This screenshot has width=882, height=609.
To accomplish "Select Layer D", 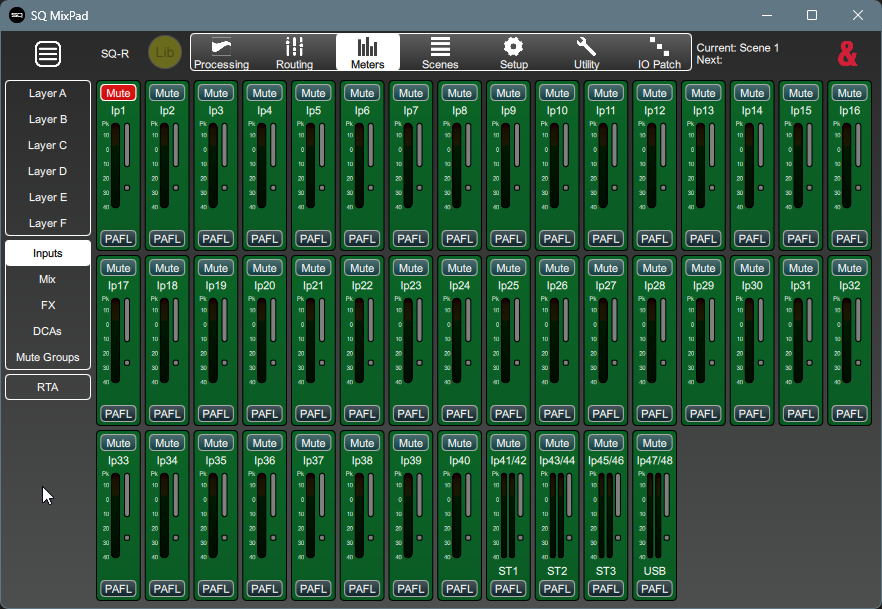I will point(48,171).
